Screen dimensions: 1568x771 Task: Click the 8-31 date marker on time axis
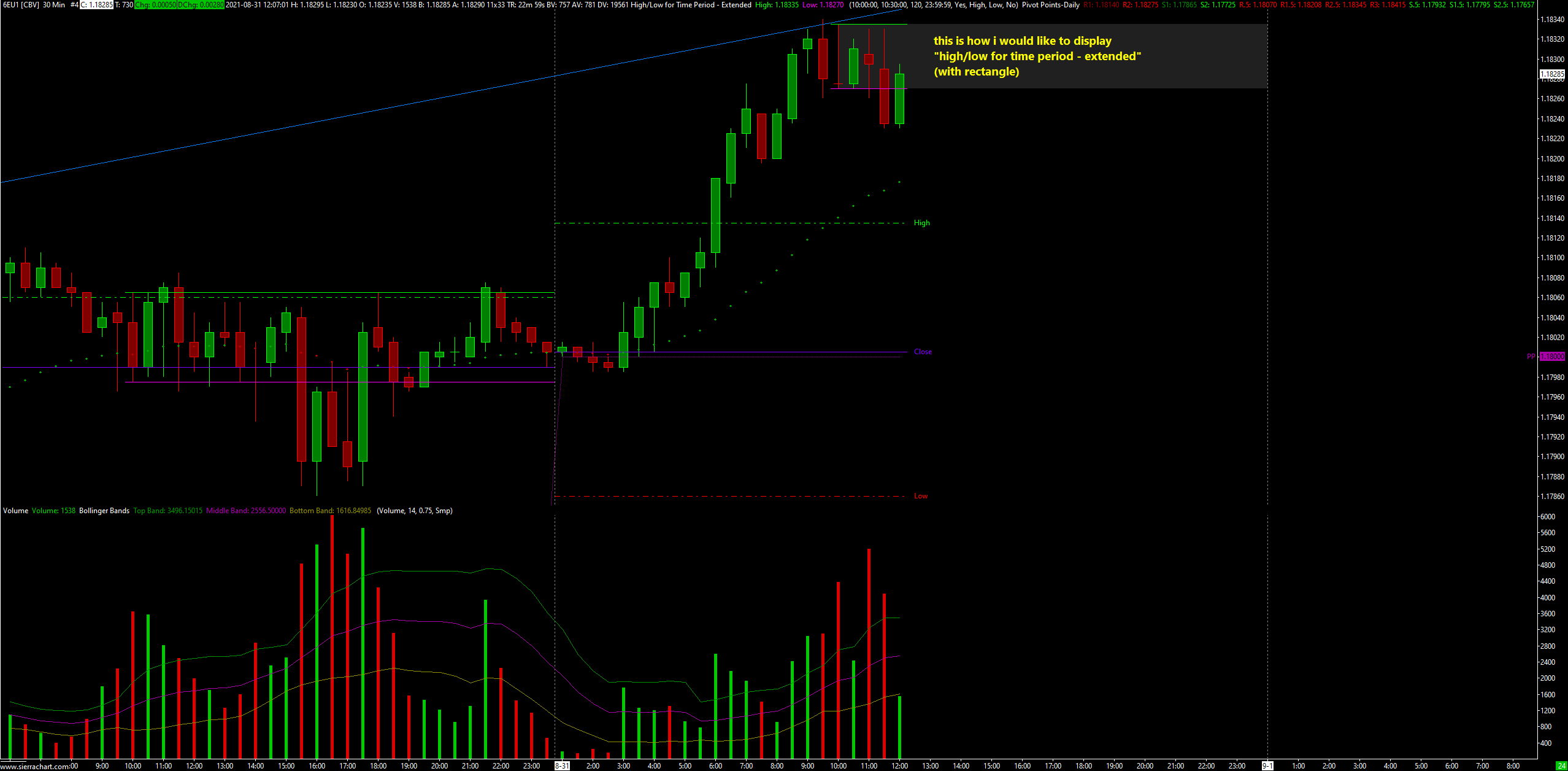pos(561,765)
